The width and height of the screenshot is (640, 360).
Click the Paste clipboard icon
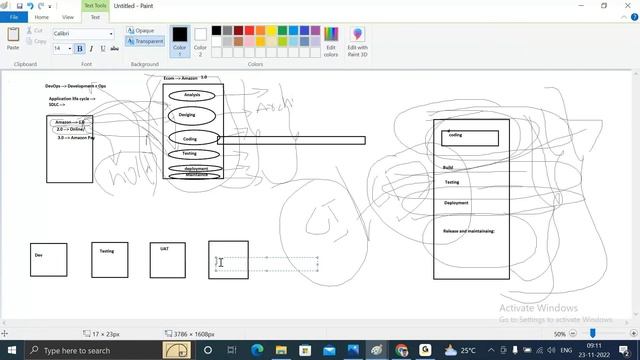[x=13, y=34]
